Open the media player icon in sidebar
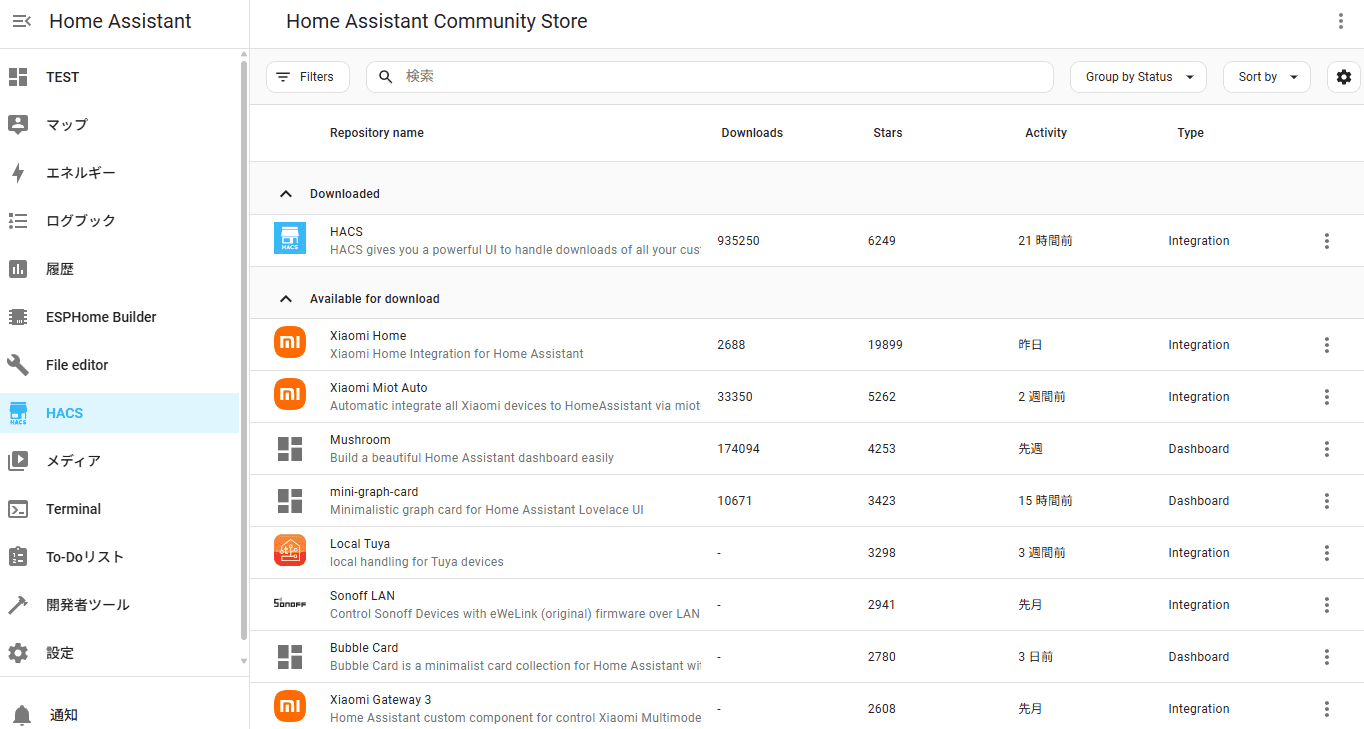1364x729 pixels. [x=18, y=461]
